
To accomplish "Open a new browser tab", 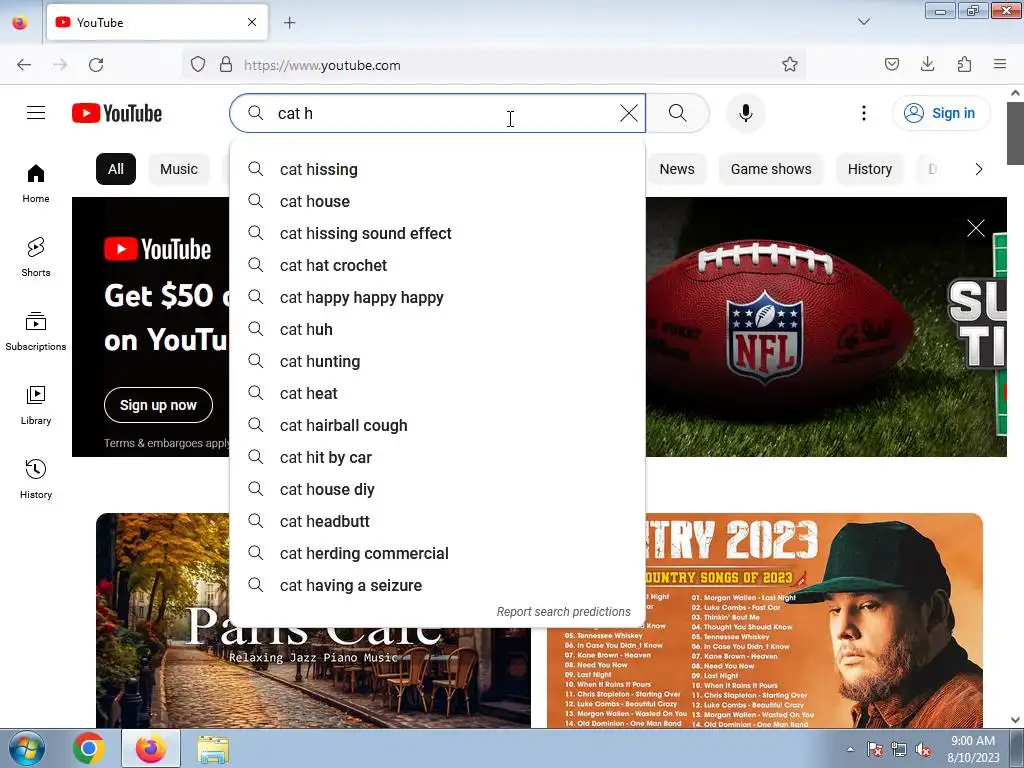I will [289, 23].
